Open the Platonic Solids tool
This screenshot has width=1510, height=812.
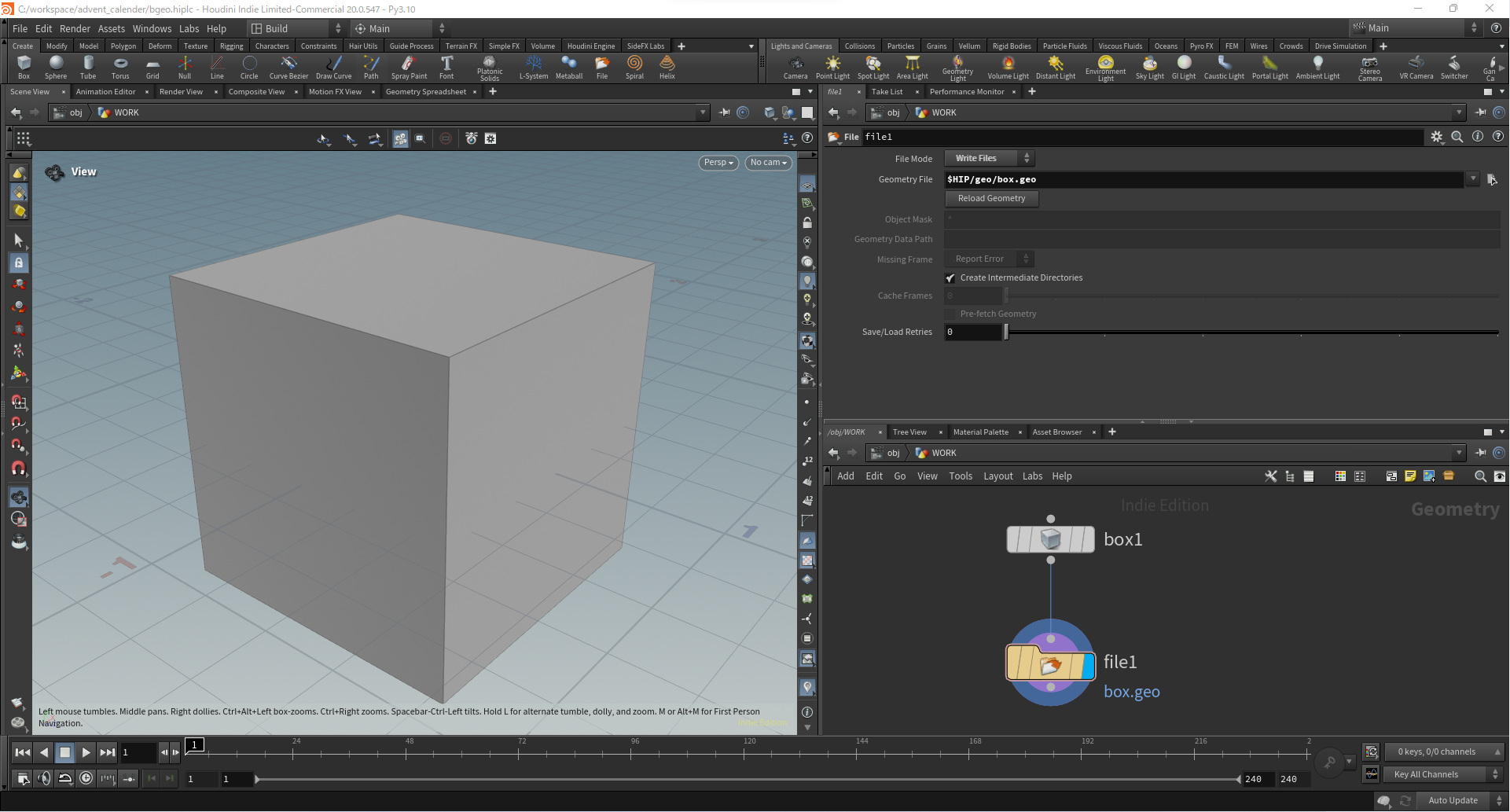490,67
